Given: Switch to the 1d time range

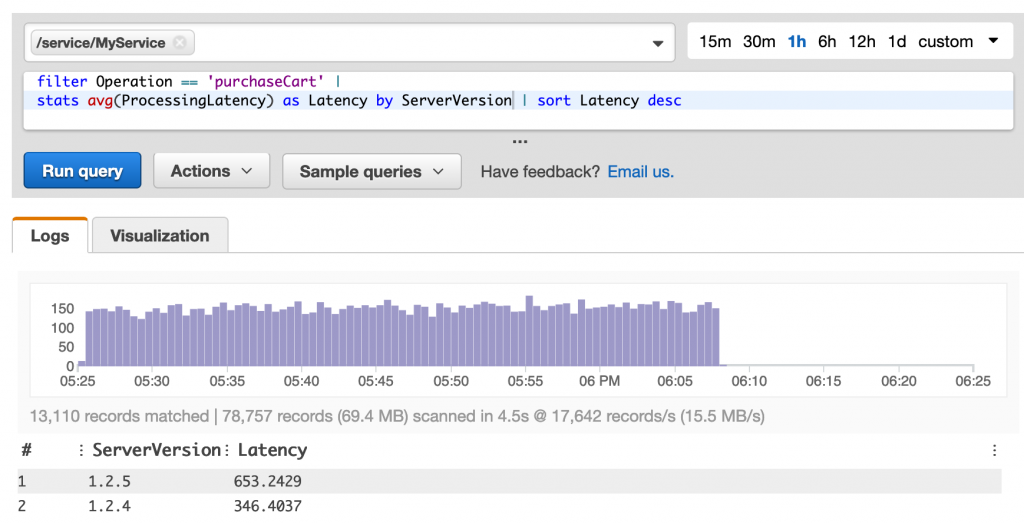Looking at the screenshot, I should click(x=897, y=42).
